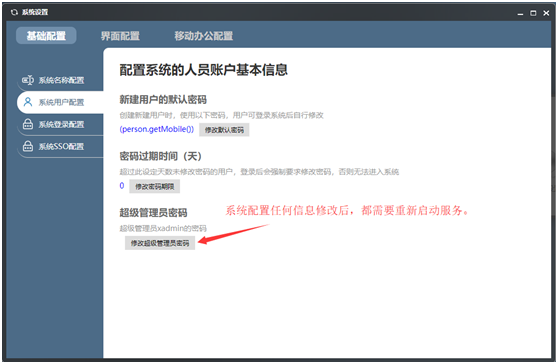Viewport: 558px width, 364px height.
Task: Click the refresh icon in title bar
Action: (x=14, y=12)
